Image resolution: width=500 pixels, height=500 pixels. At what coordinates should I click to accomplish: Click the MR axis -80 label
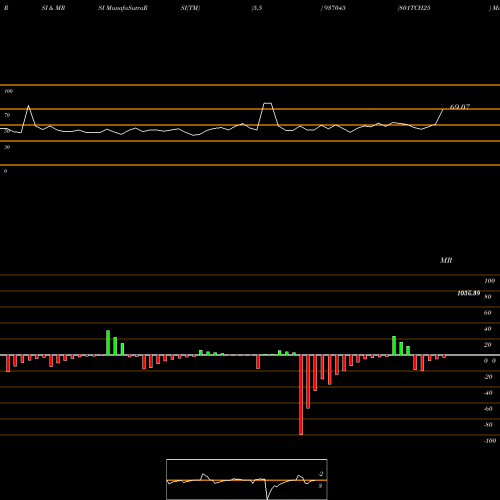click(488, 425)
